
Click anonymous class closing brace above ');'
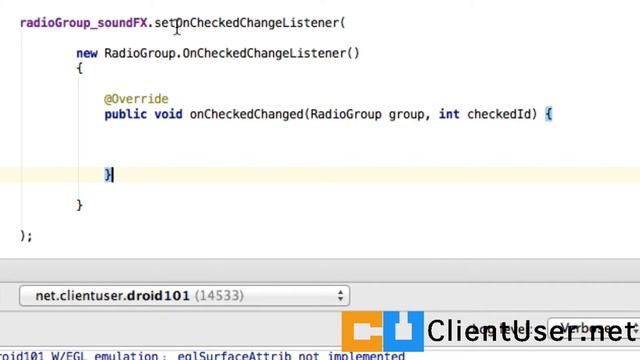tap(80, 205)
